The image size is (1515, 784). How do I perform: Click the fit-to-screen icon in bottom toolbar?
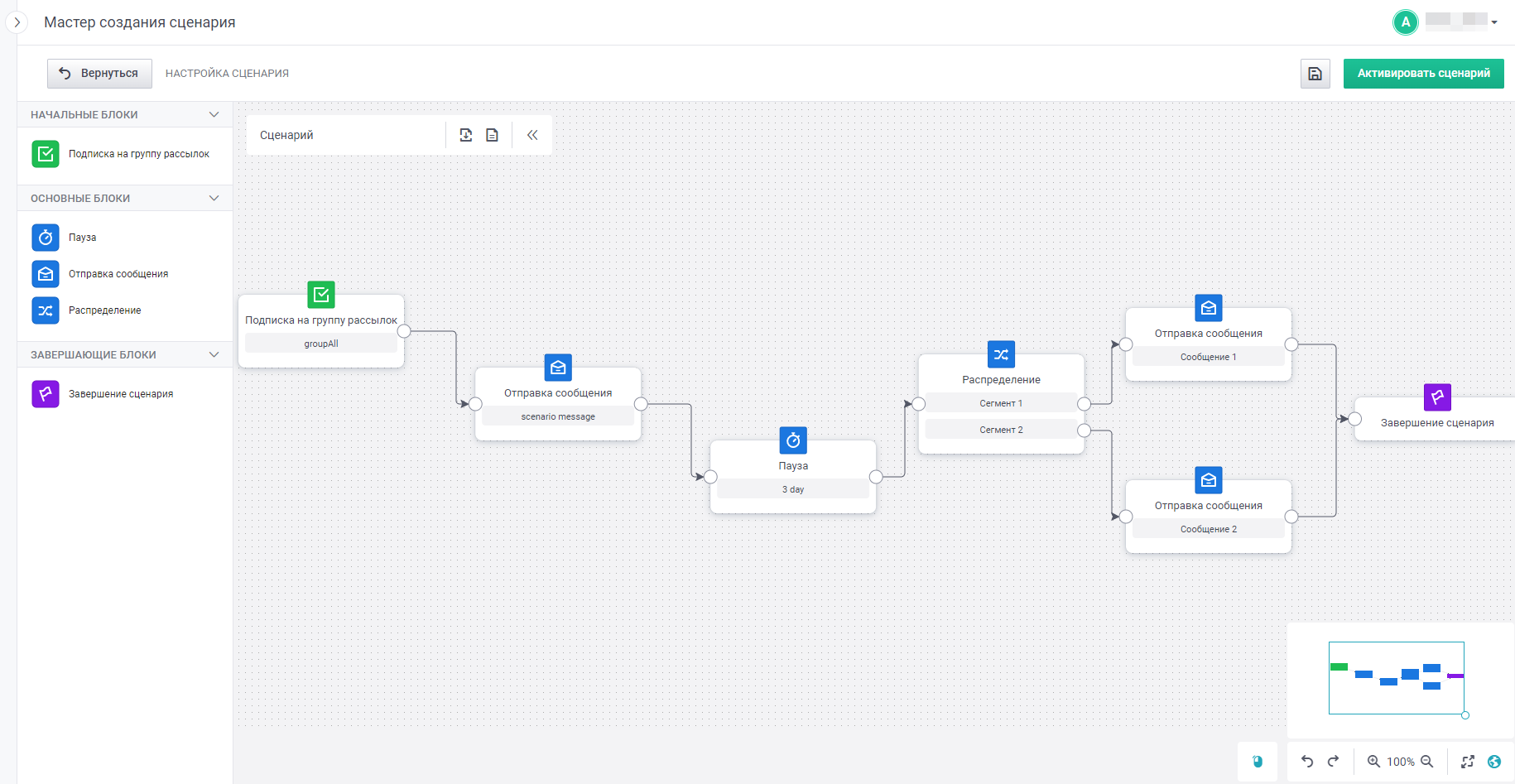[1468, 762]
